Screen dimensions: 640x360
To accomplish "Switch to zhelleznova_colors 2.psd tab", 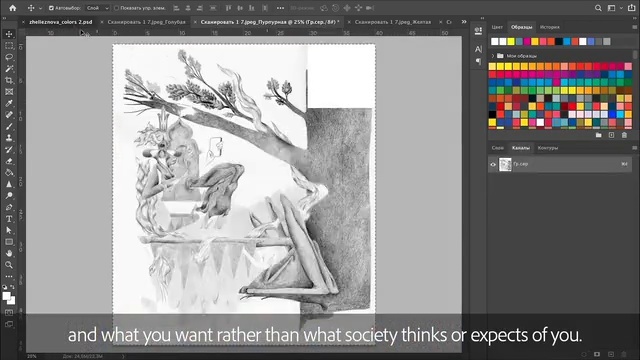I will click(60, 22).
